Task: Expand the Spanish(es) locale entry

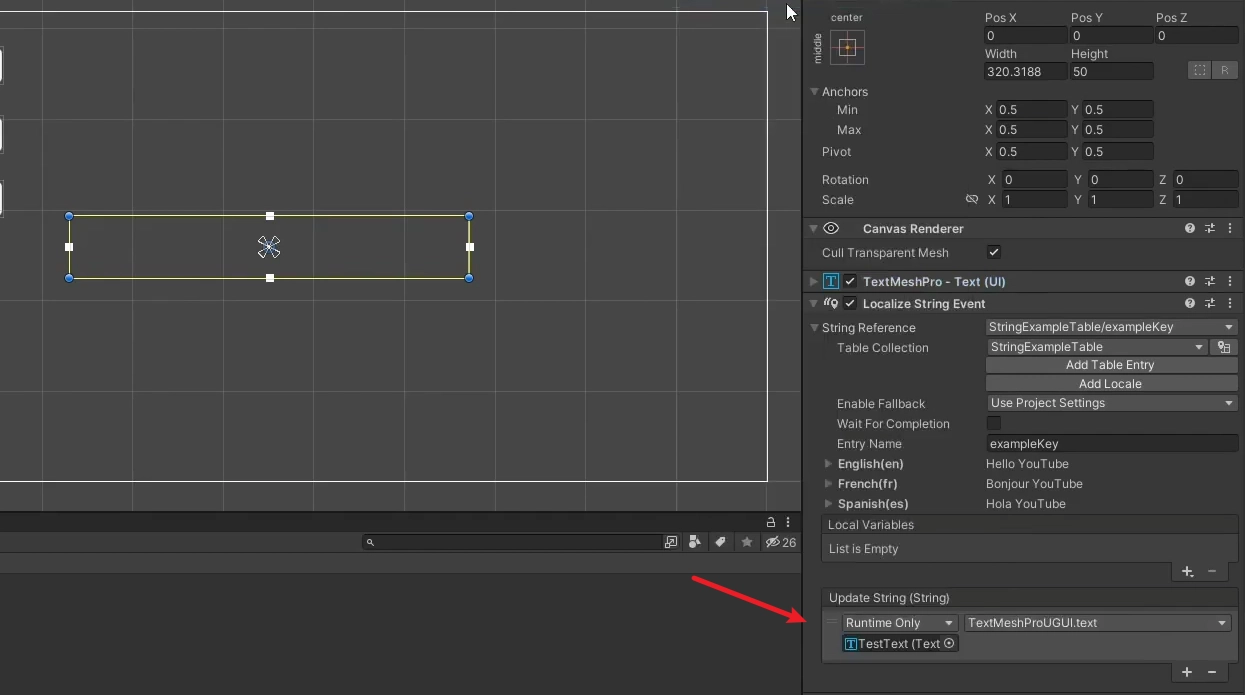Action: (828, 504)
